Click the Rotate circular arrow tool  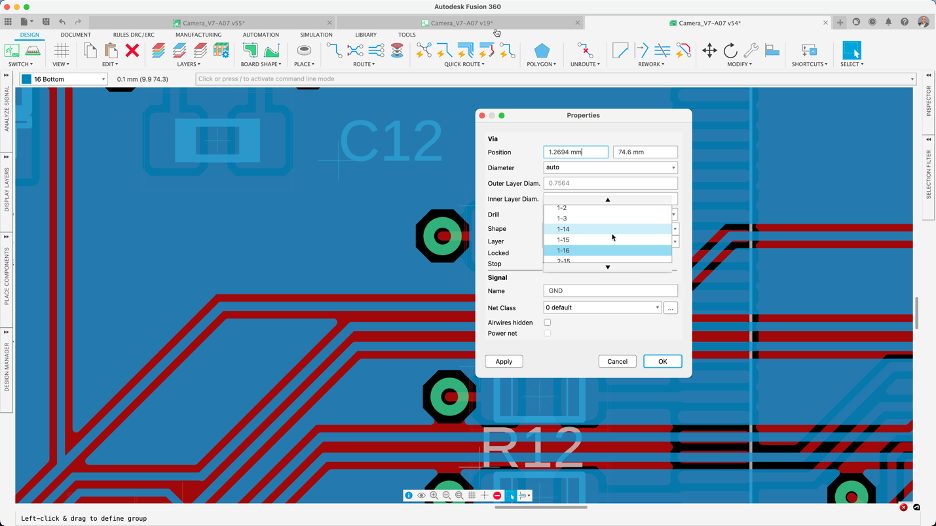click(730, 51)
